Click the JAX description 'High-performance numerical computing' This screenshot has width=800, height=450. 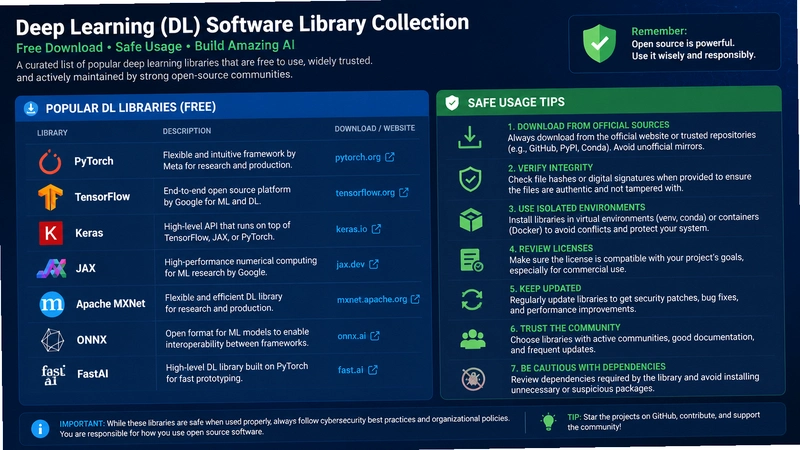coord(240,266)
